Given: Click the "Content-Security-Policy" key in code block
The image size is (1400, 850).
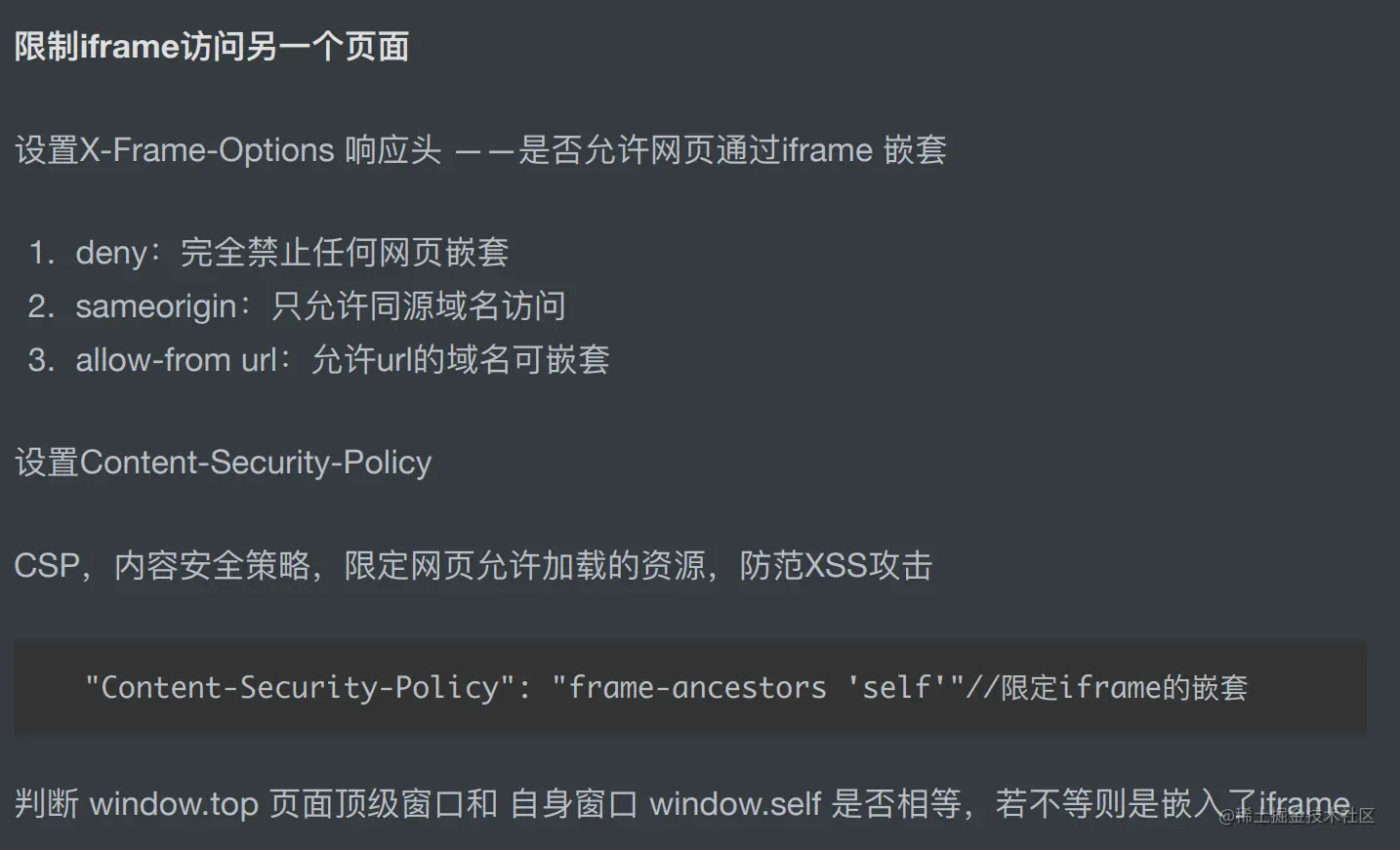Looking at the screenshot, I should (x=299, y=688).
